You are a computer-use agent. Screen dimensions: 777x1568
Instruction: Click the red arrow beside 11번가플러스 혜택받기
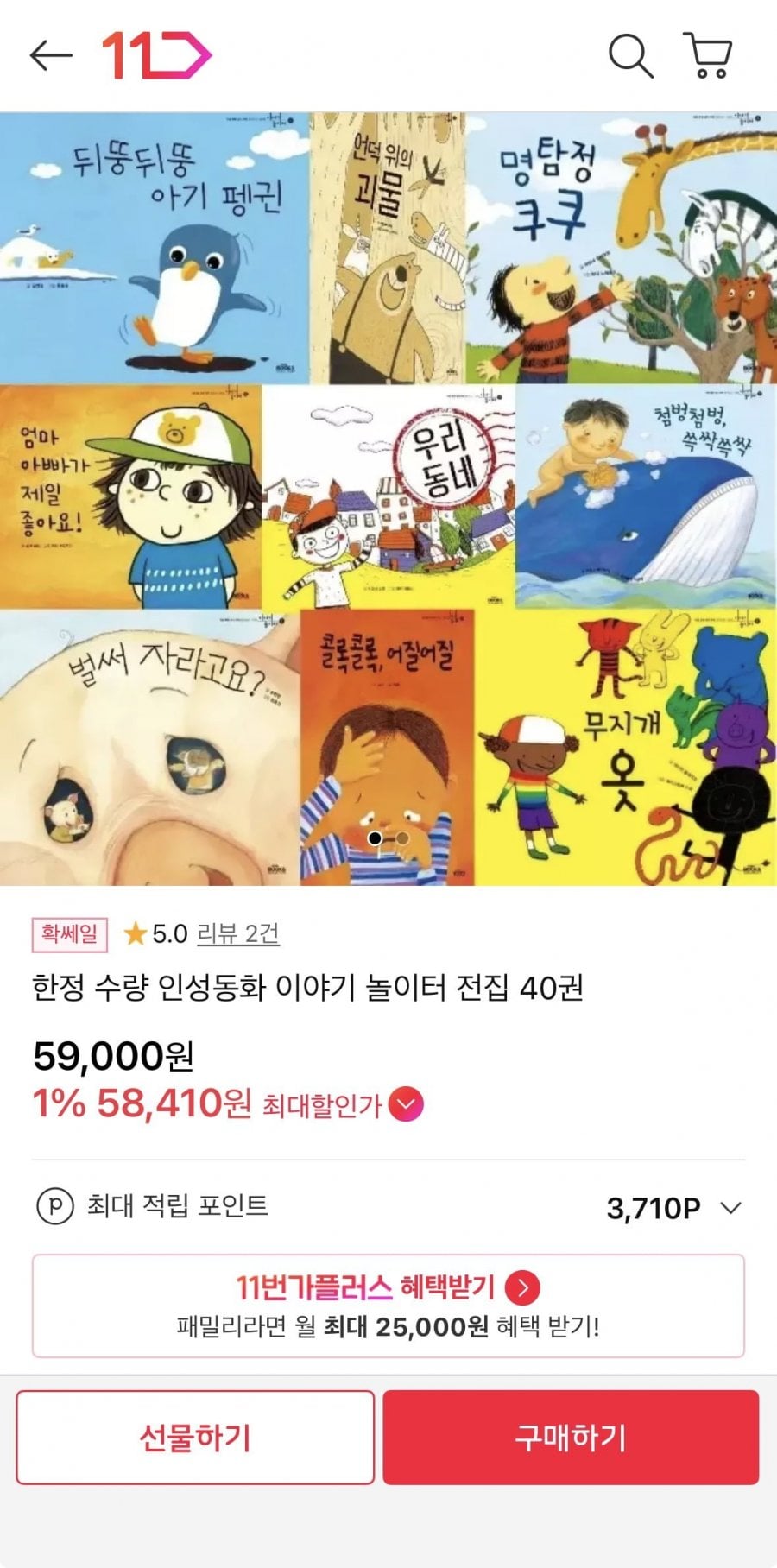tap(522, 1287)
